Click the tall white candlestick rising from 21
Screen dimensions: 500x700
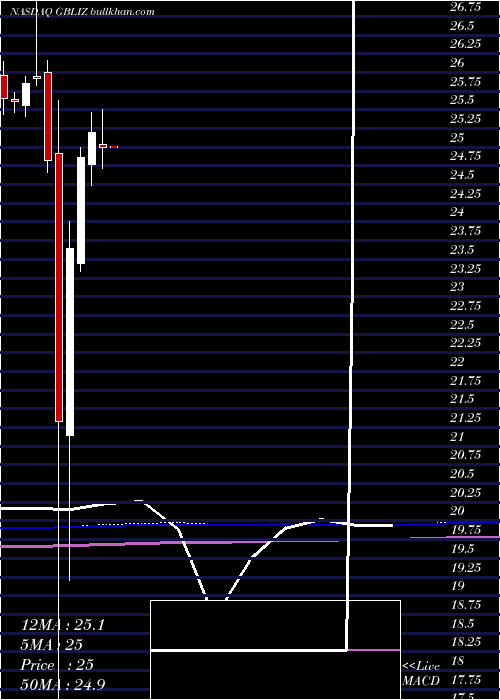coord(70,342)
